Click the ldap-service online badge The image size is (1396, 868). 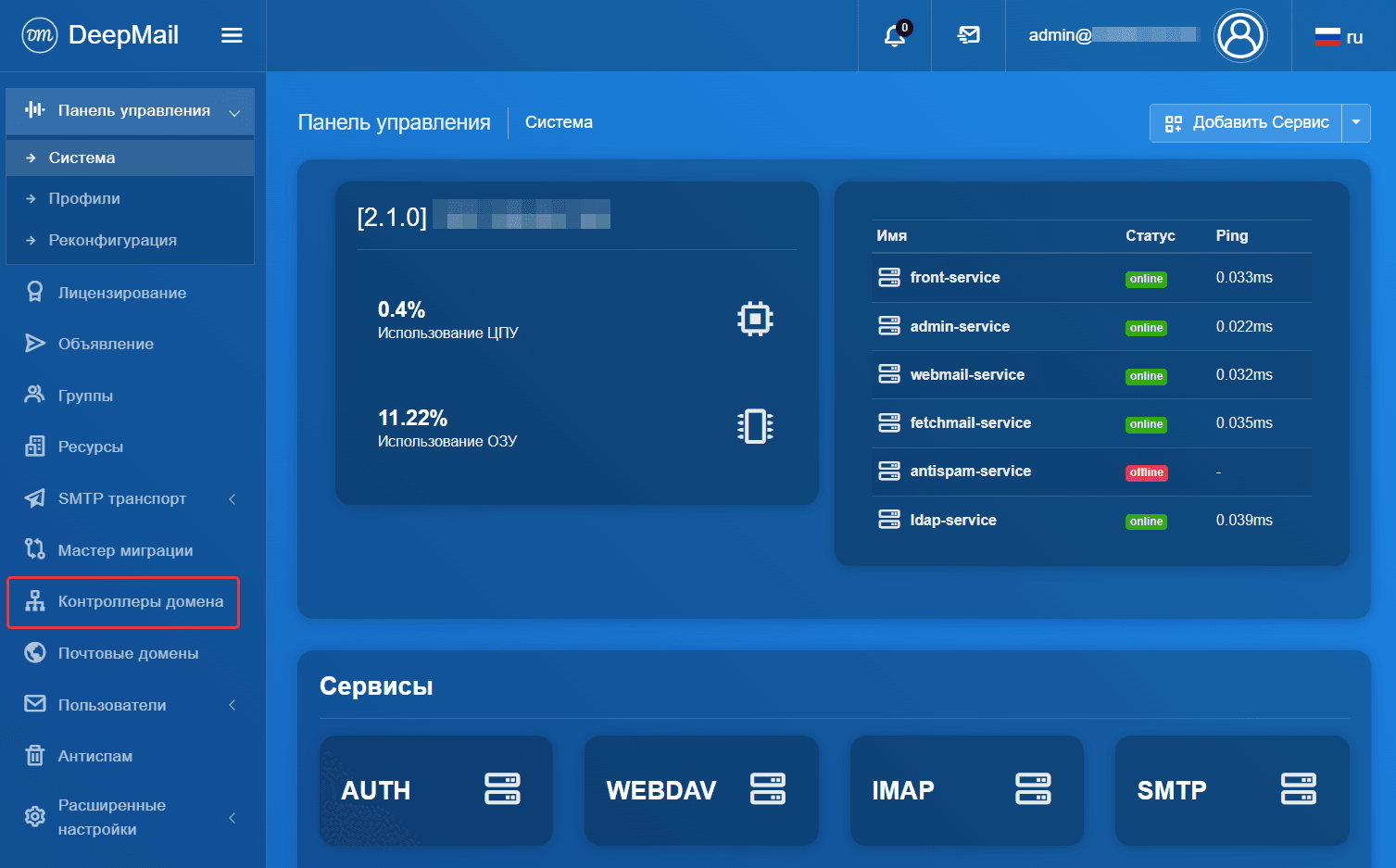(1146, 522)
